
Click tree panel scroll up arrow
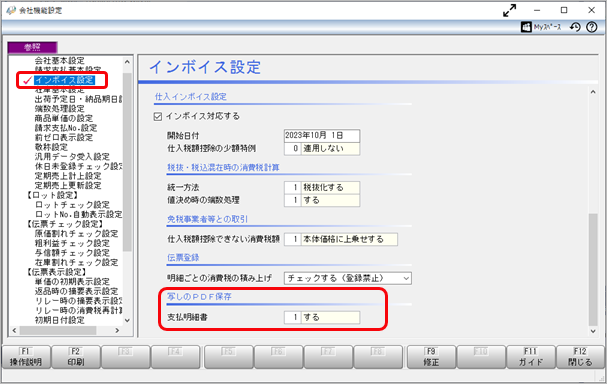pos(127,62)
